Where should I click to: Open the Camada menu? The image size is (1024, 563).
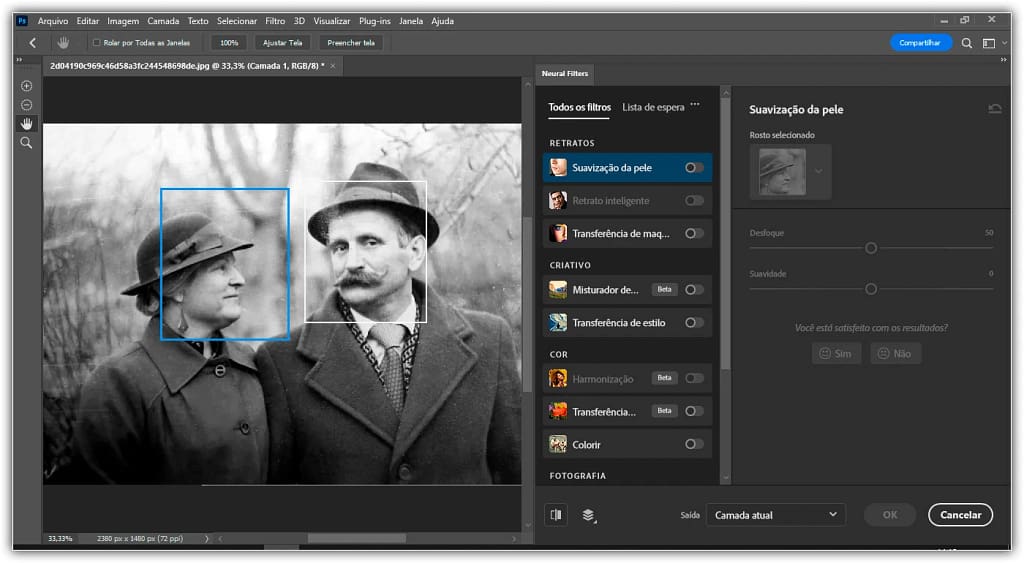click(163, 21)
